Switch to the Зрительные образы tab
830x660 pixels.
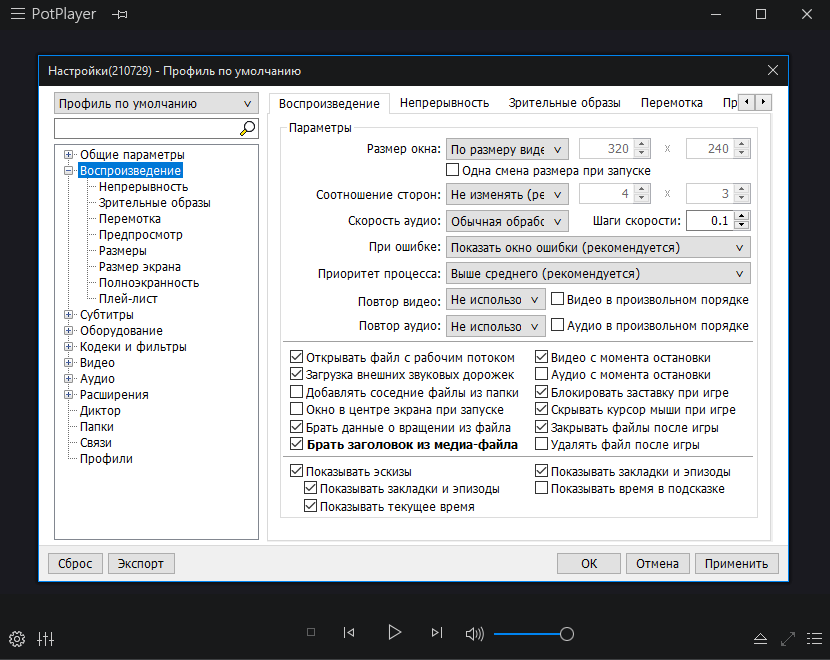coord(564,103)
